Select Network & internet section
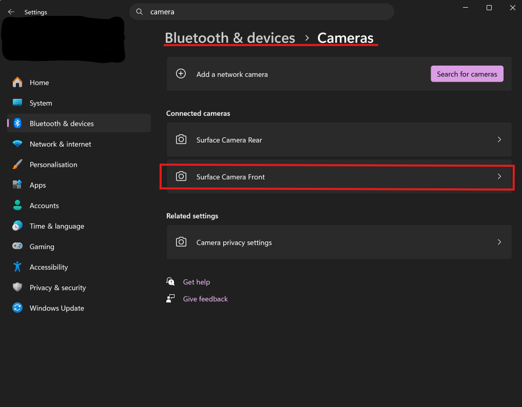The image size is (522, 407). pyautogui.click(x=79, y=144)
